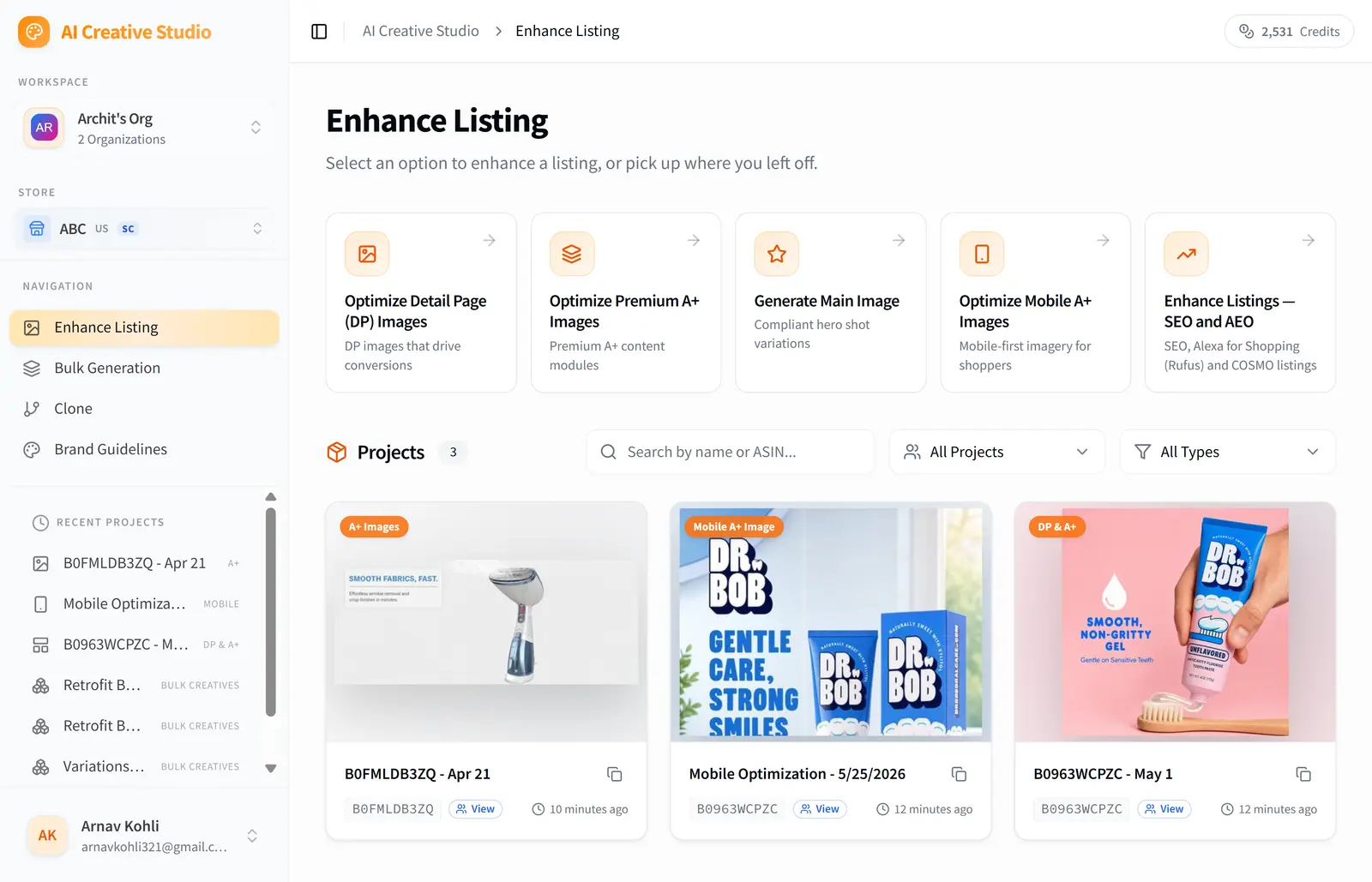
Task: Open pink DP & A+ toothpaste thumbnail
Action: [x=1175, y=622]
